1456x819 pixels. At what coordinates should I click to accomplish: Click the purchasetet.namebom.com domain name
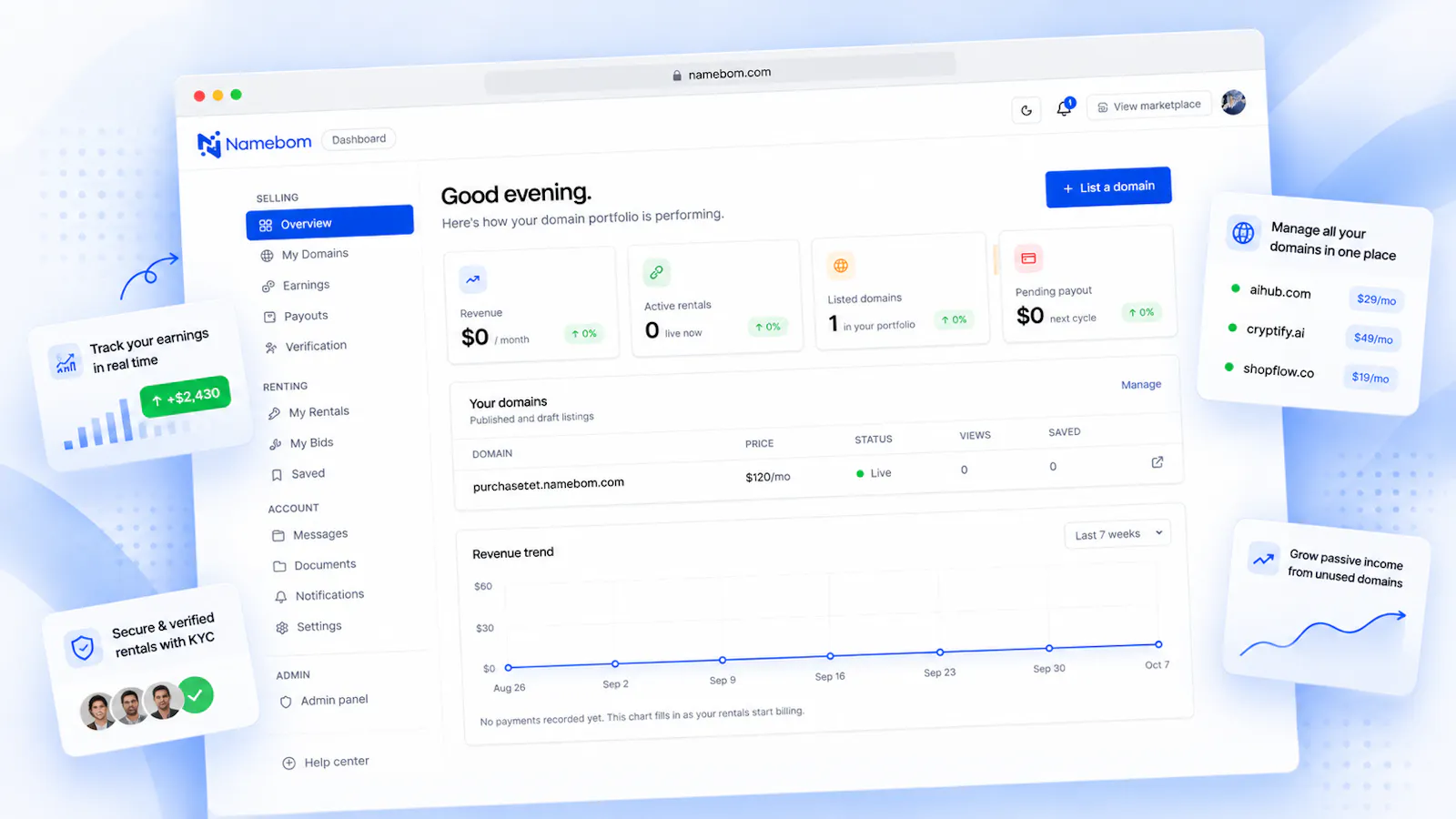coord(549,484)
